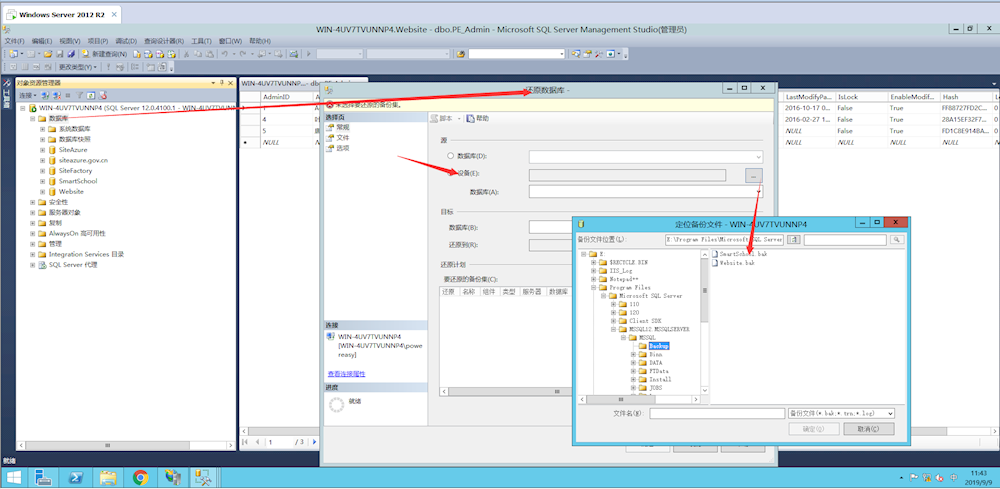Open the 数据库(D) source dropdown list

point(759,156)
